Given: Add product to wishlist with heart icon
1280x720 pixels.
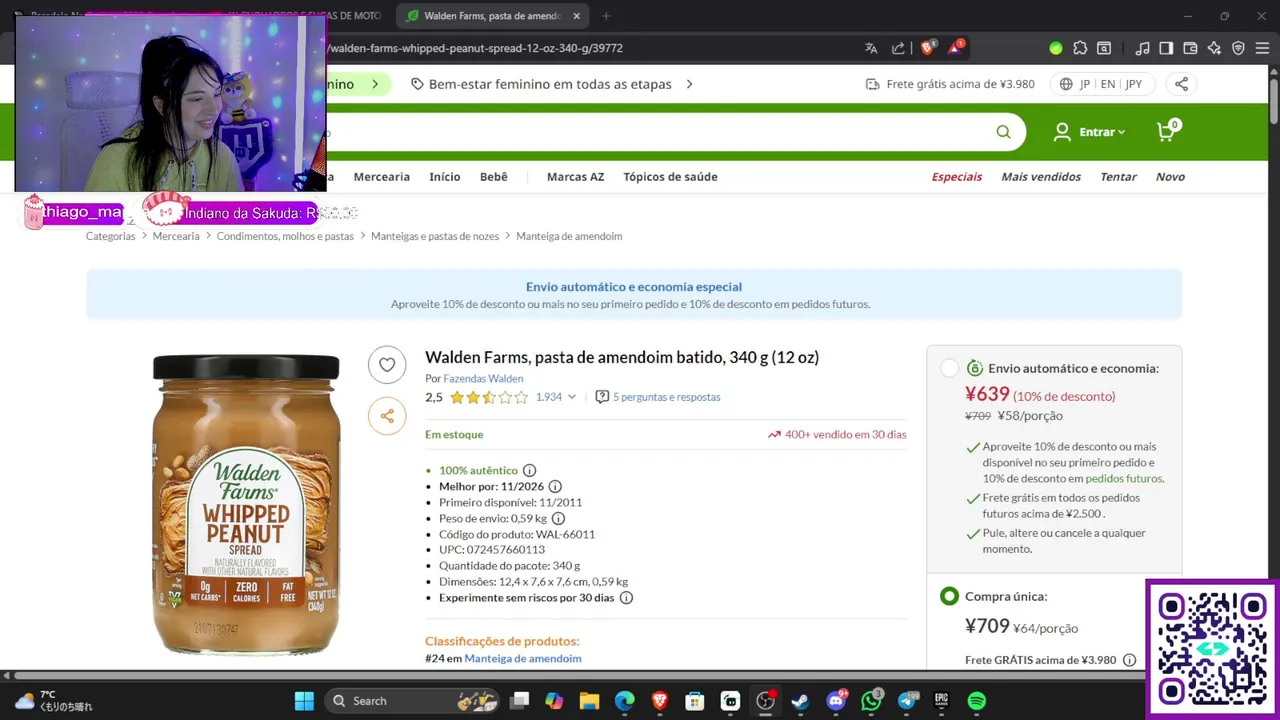Looking at the screenshot, I should pos(387,365).
